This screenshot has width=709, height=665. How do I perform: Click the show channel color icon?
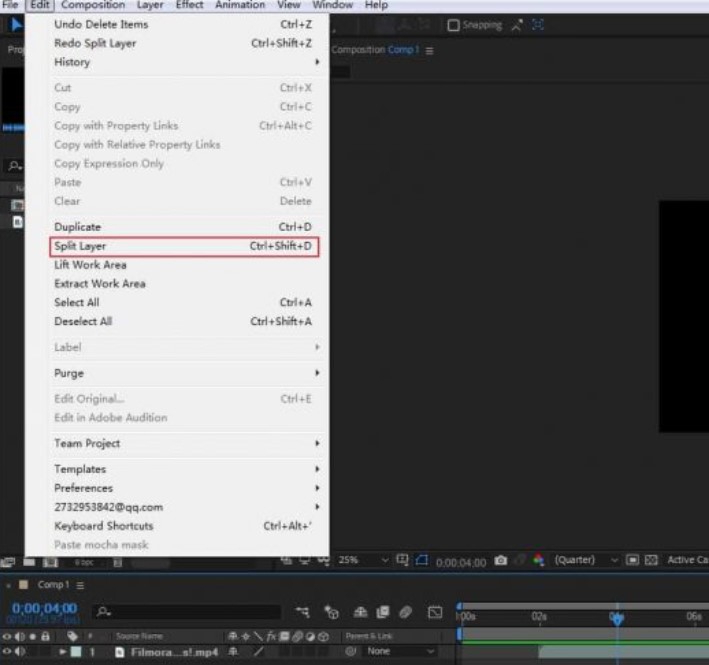tap(537, 561)
